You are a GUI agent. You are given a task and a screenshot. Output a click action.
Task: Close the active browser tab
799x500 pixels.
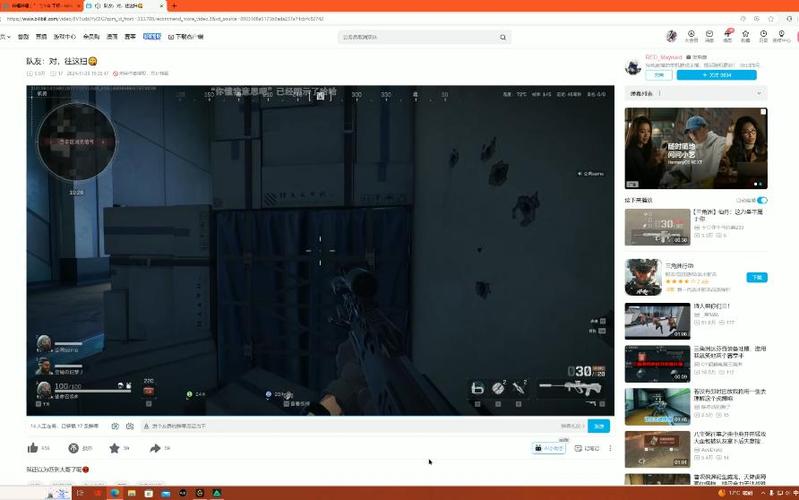162,6
